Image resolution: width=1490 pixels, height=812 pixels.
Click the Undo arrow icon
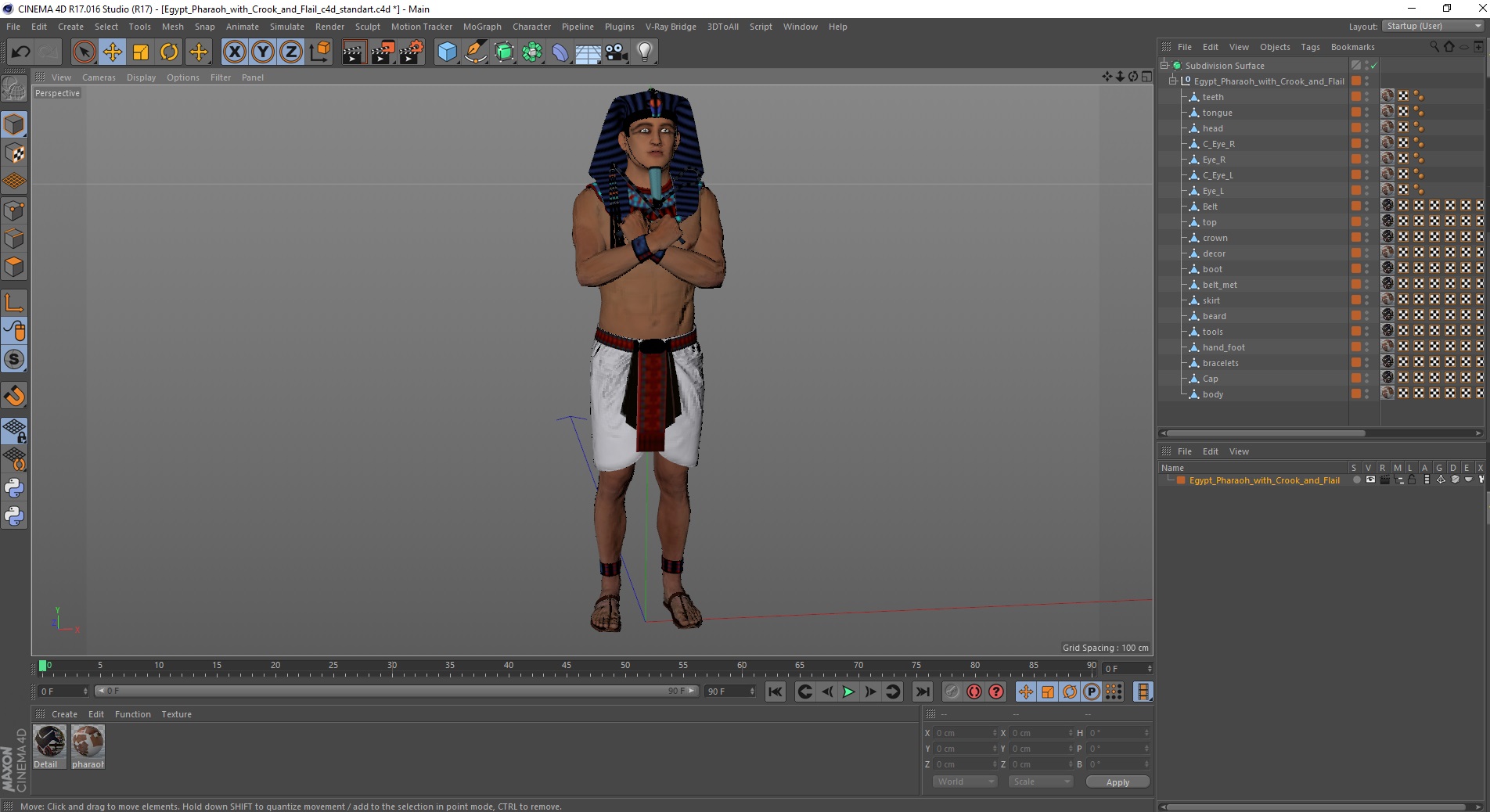(20, 52)
